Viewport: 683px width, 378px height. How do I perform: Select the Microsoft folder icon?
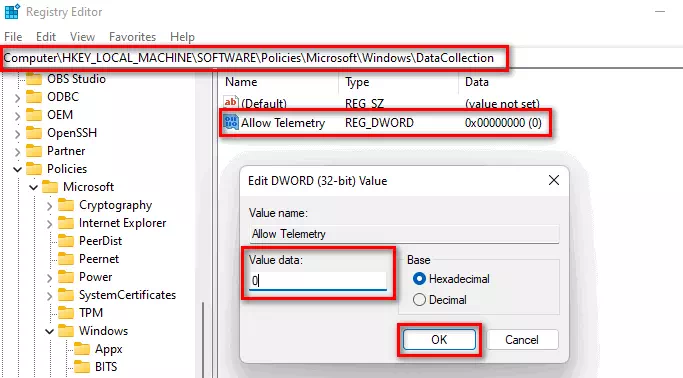(50, 187)
